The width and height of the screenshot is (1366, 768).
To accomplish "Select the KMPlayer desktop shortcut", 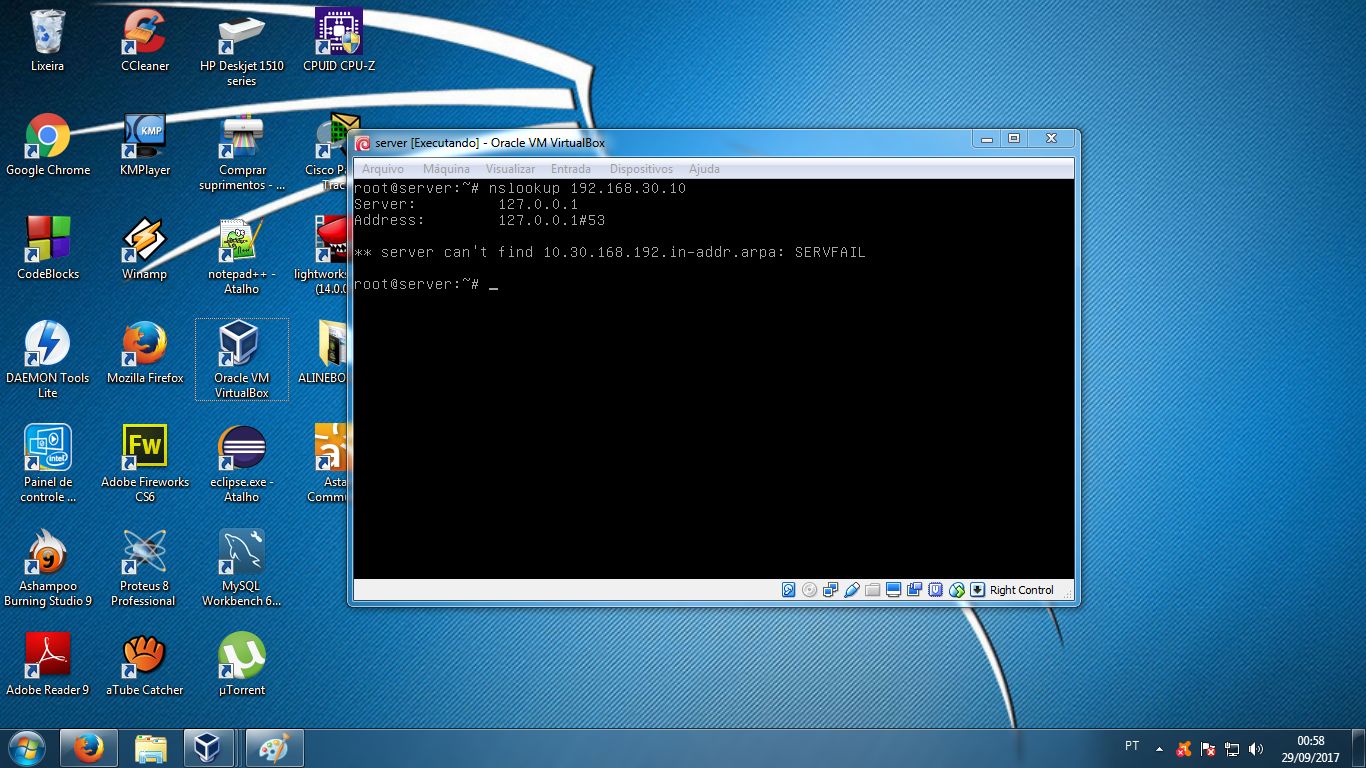I will pyautogui.click(x=145, y=145).
